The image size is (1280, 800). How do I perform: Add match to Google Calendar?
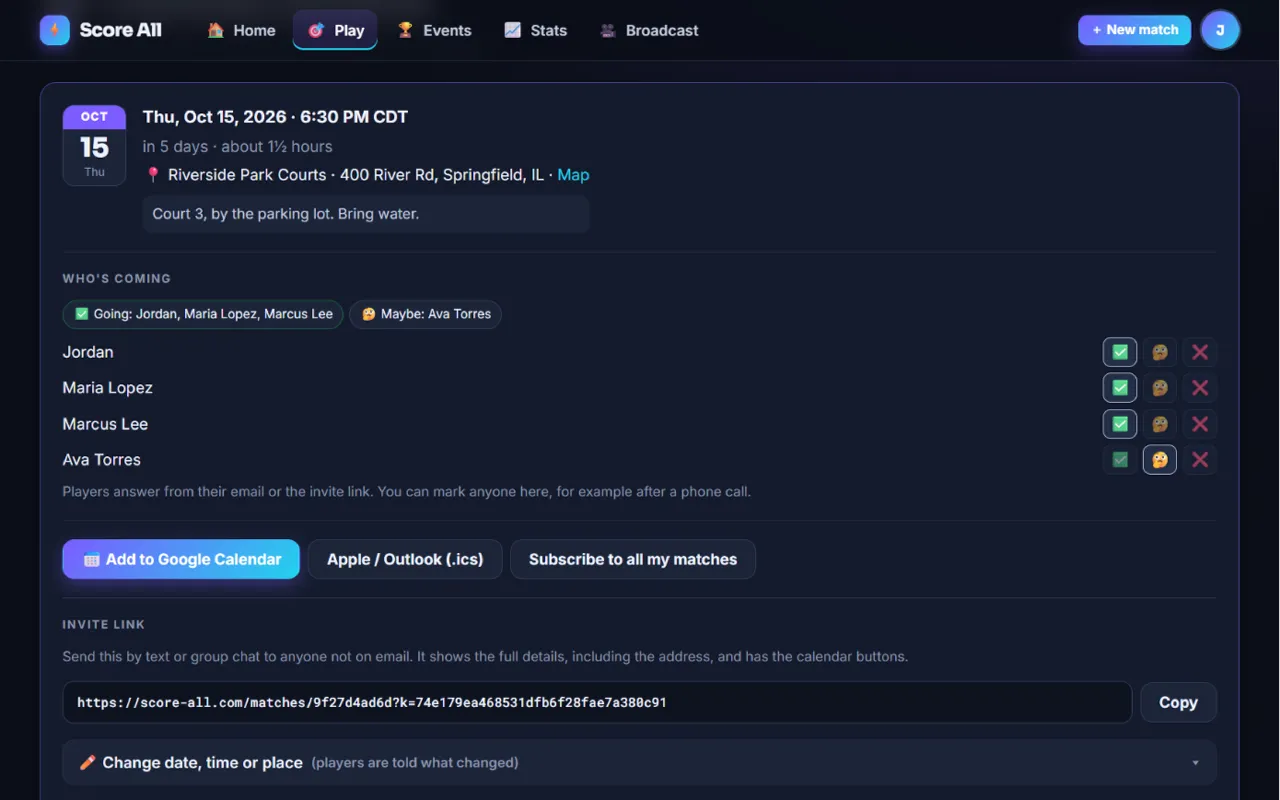click(181, 559)
